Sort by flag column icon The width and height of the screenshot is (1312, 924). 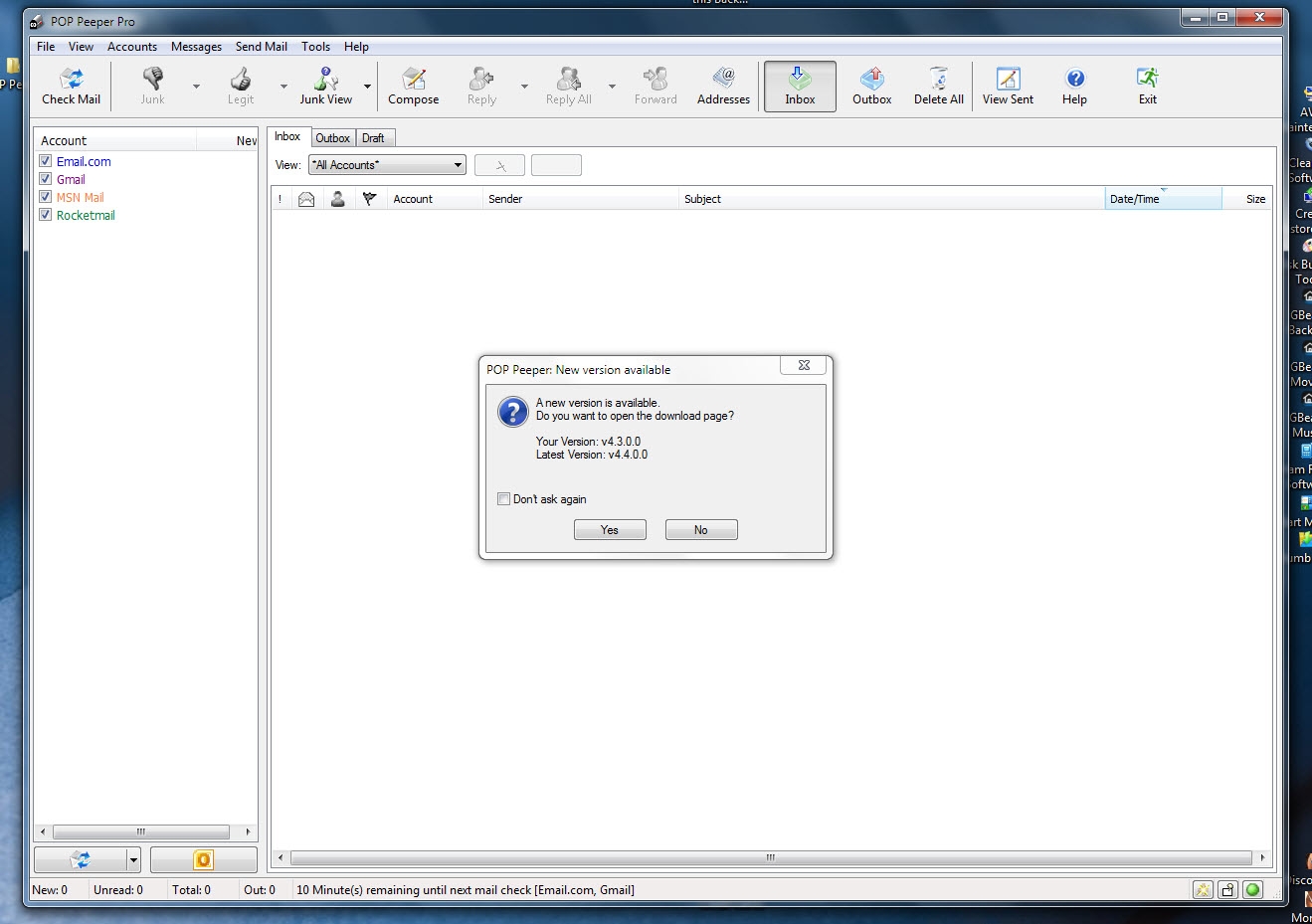(x=370, y=199)
